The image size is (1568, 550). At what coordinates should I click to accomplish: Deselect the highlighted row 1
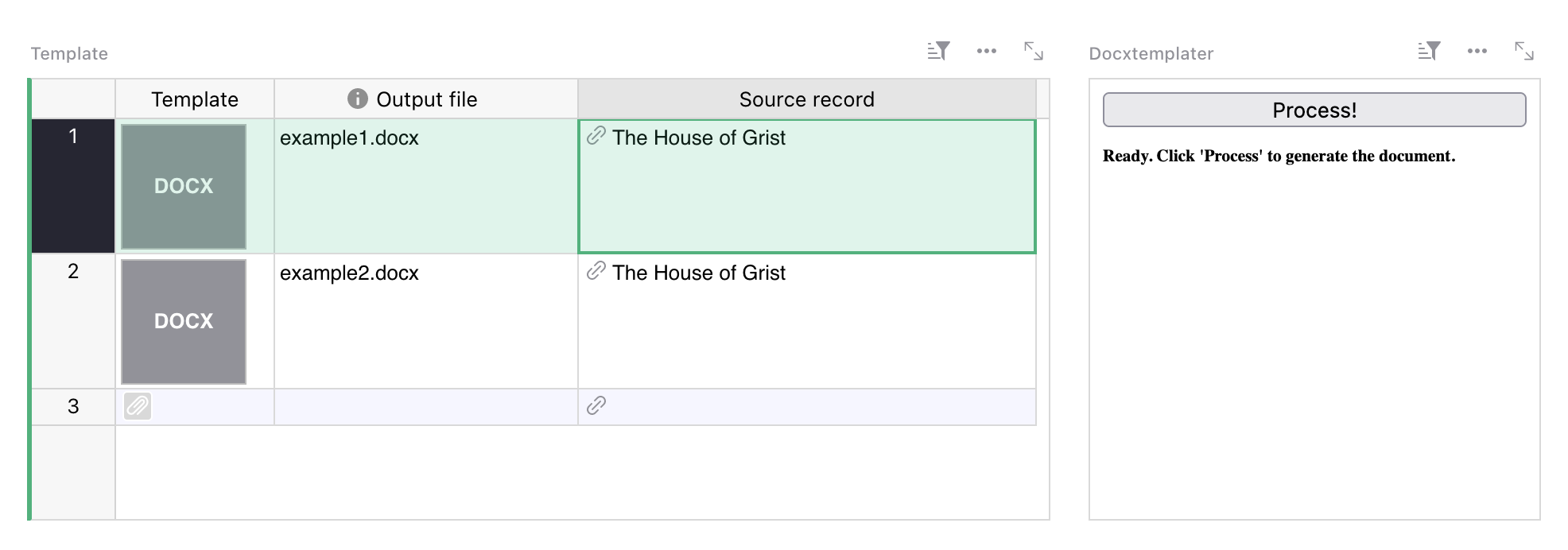[x=72, y=136]
